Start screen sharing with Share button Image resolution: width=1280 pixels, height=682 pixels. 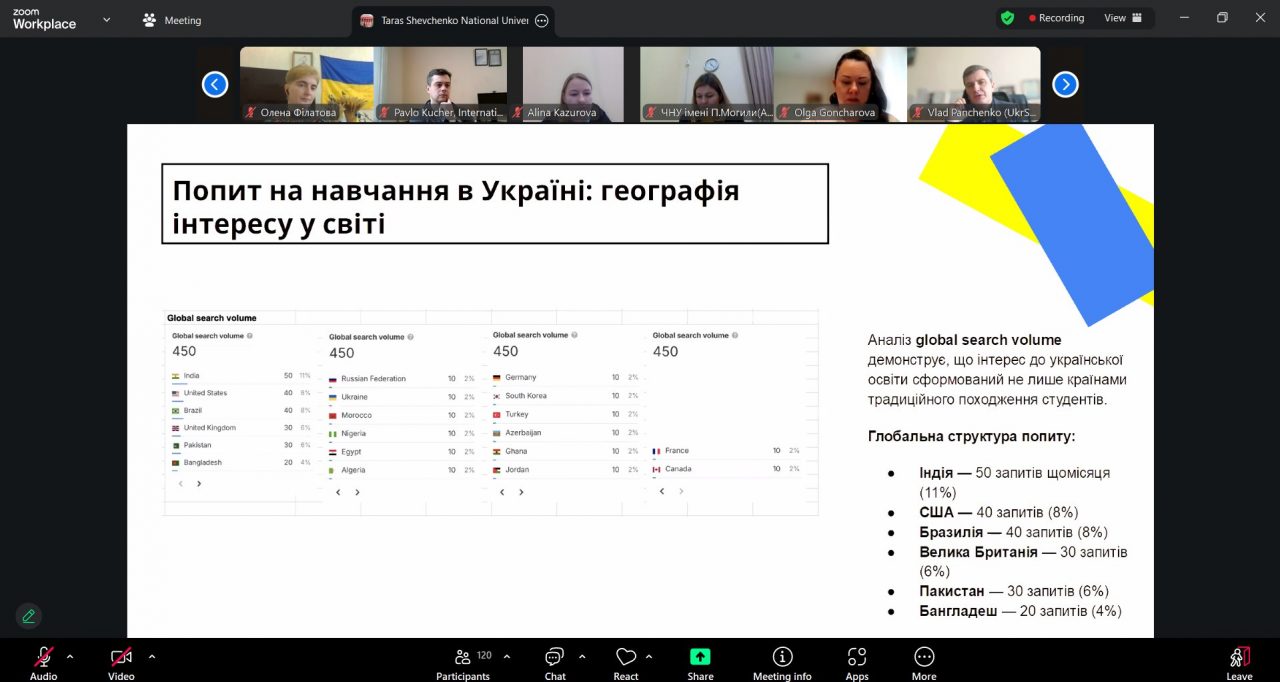coord(700,658)
